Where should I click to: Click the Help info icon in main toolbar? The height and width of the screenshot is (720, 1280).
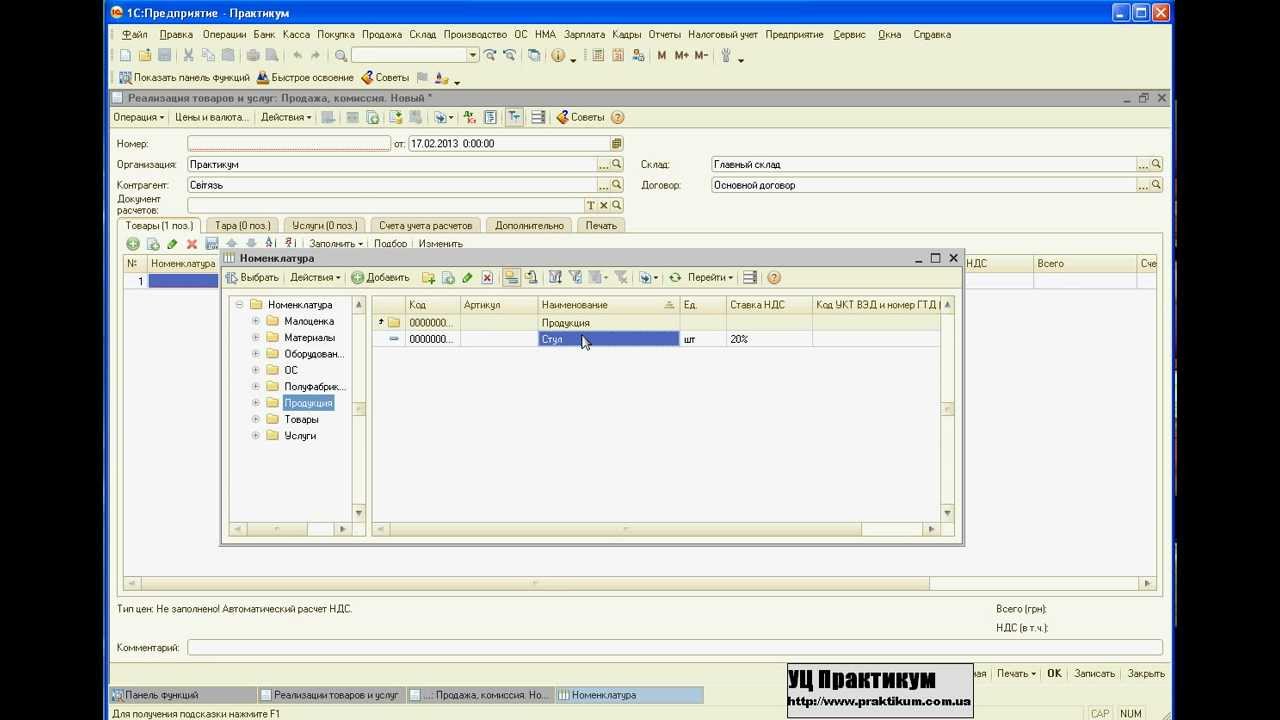[557, 55]
